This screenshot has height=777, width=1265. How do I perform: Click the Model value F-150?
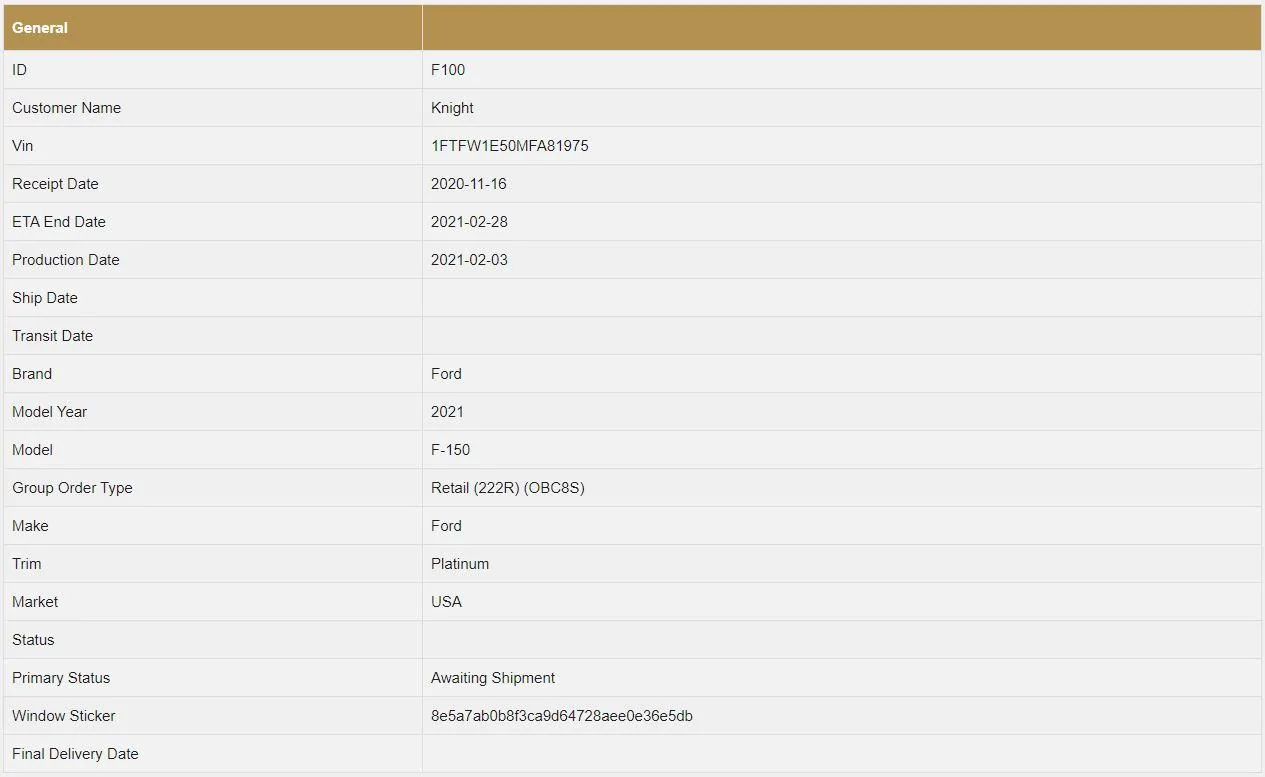click(450, 450)
